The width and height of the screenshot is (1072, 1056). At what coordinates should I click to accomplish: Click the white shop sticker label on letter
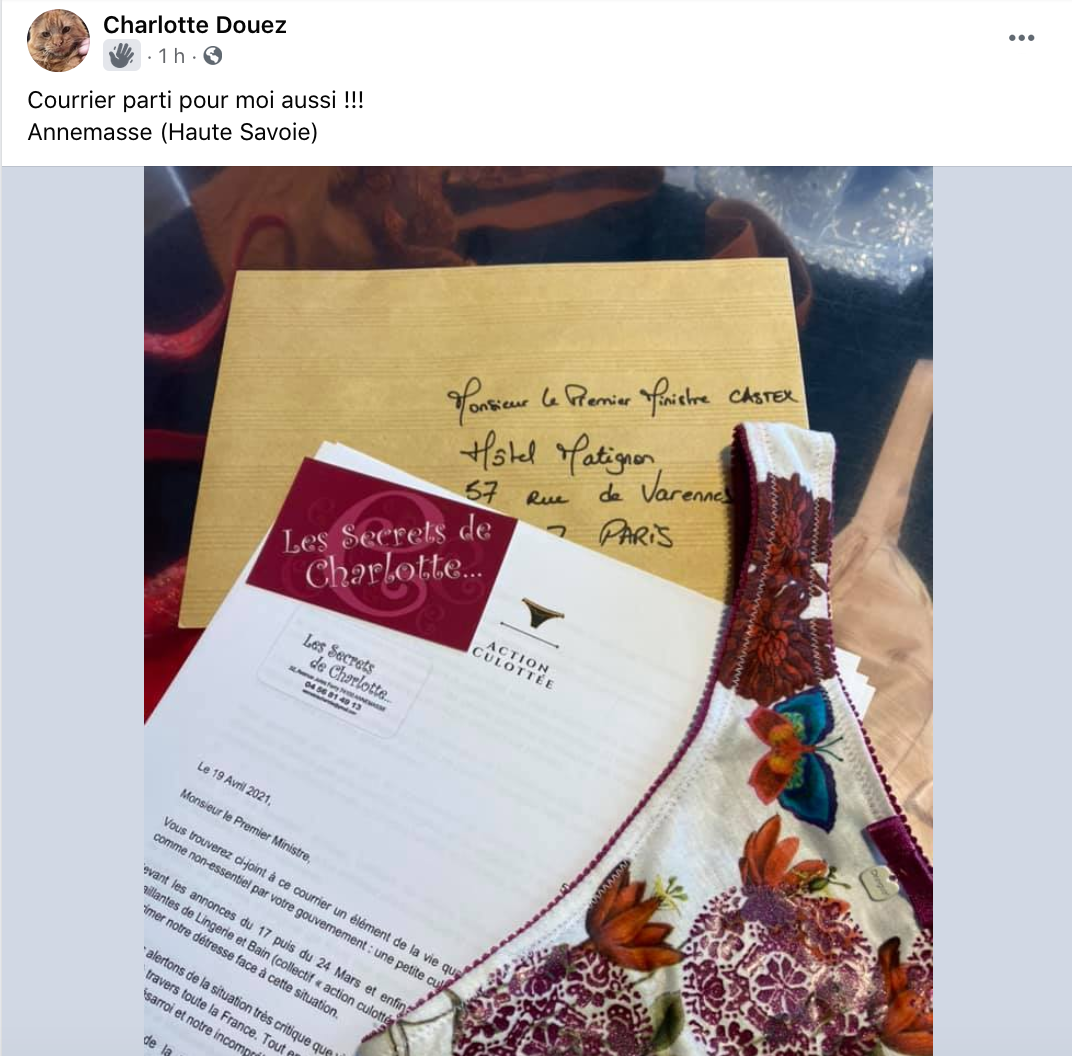pyautogui.click(x=346, y=673)
